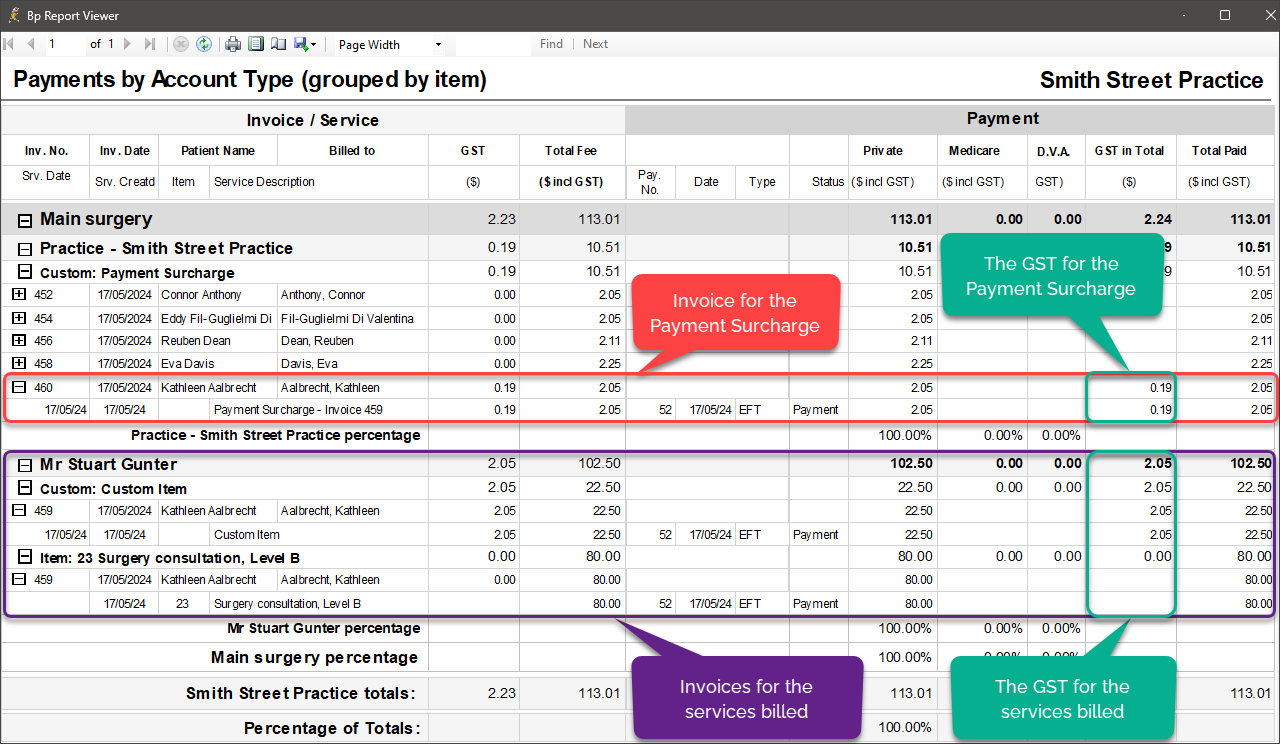
Task: Jump to the last page of report
Action: click(150, 44)
